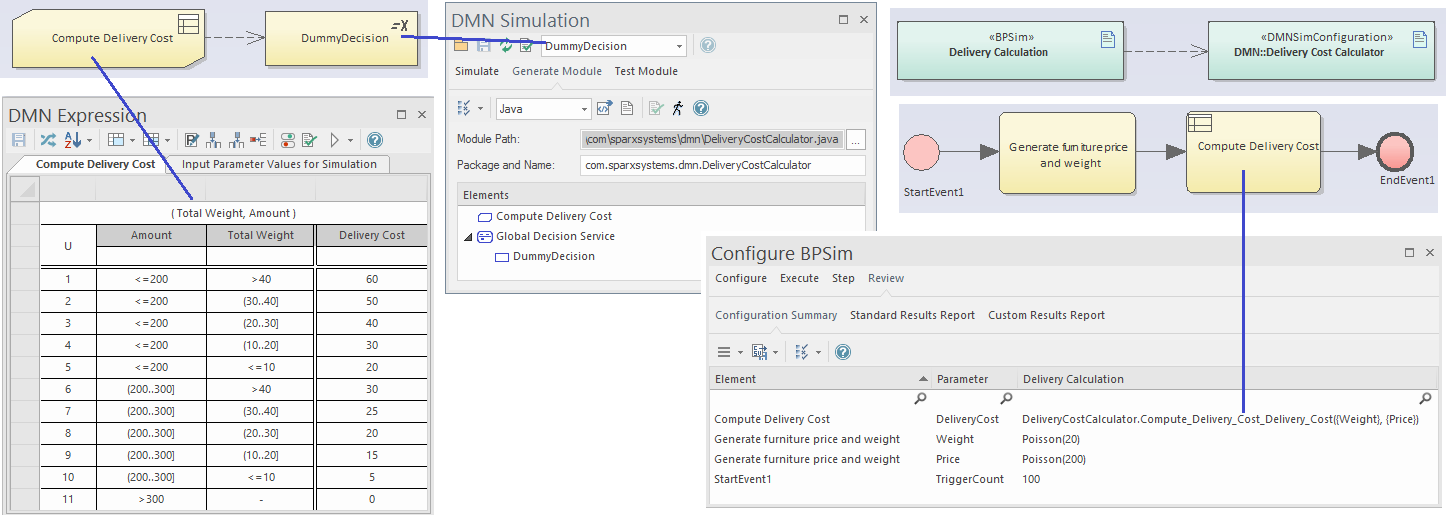Click the validate checklist icon in DMN Expression
Viewport: 1452px width, 515px height.
pyautogui.click(x=310, y=140)
